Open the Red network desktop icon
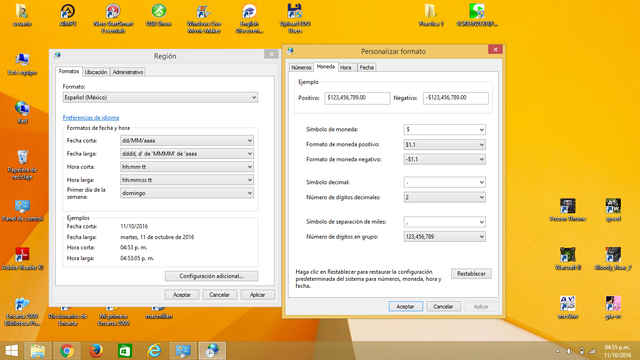 pos(22,113)
